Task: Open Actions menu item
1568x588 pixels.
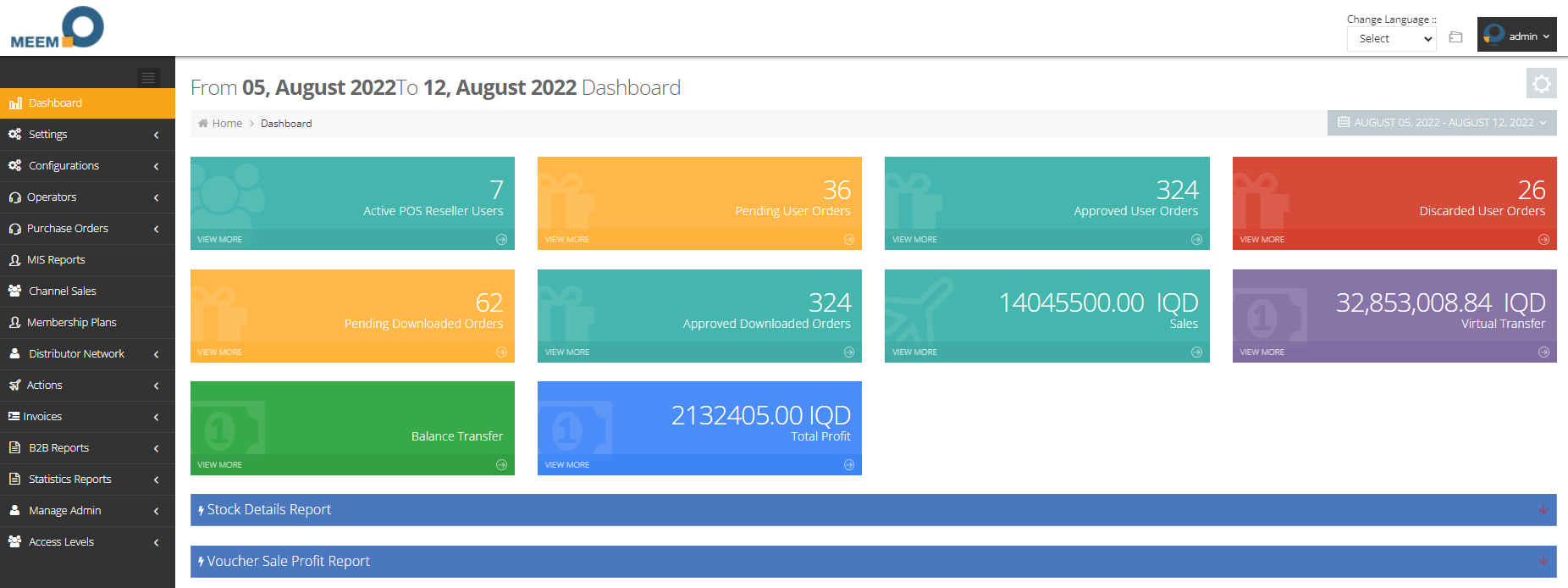Action: pyautogui.click(x=87, y=386)
